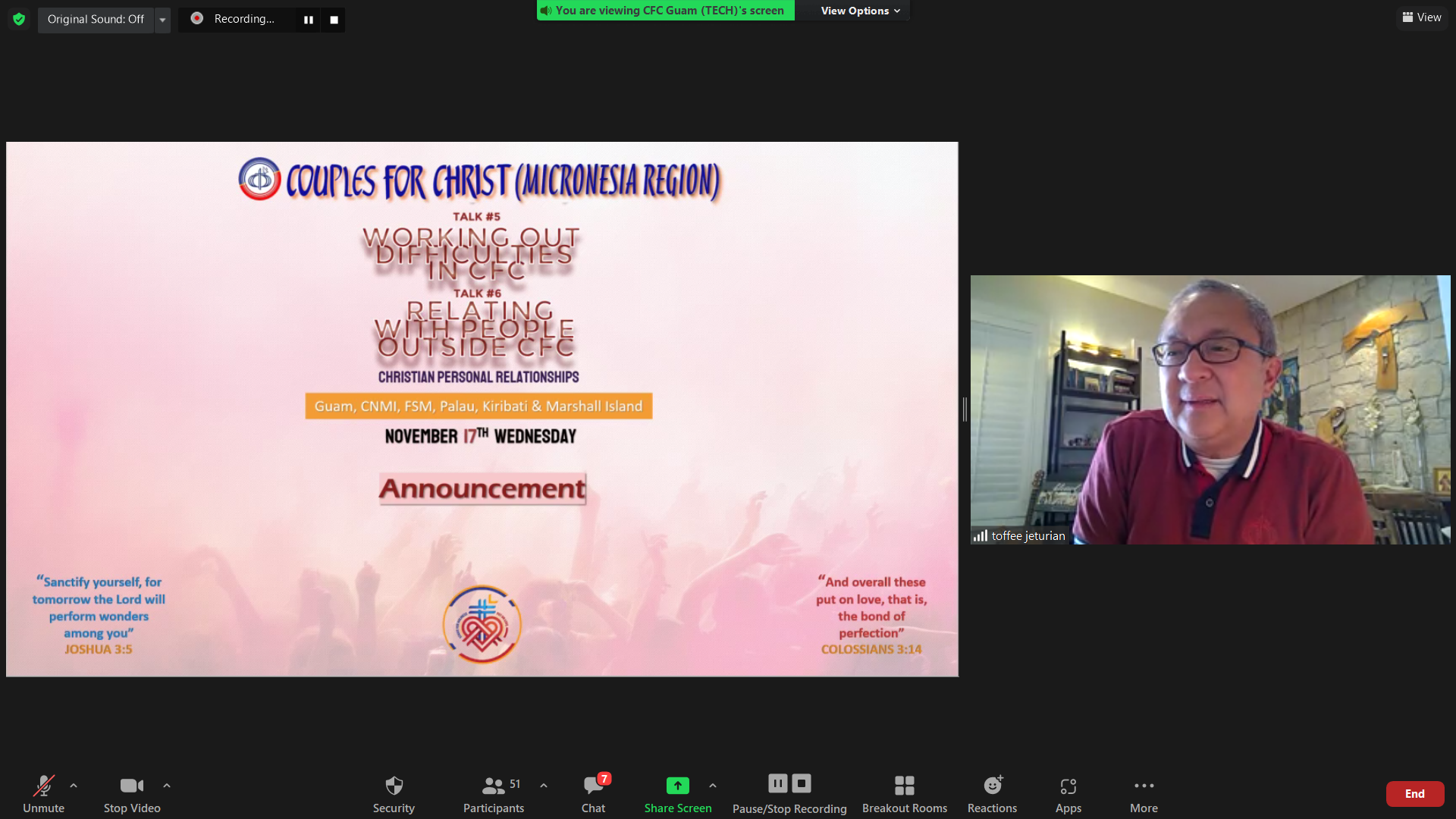Click the green encryption shield icon
The height and width of the screenshot is (819, 1456).
[x=19, y=19]
